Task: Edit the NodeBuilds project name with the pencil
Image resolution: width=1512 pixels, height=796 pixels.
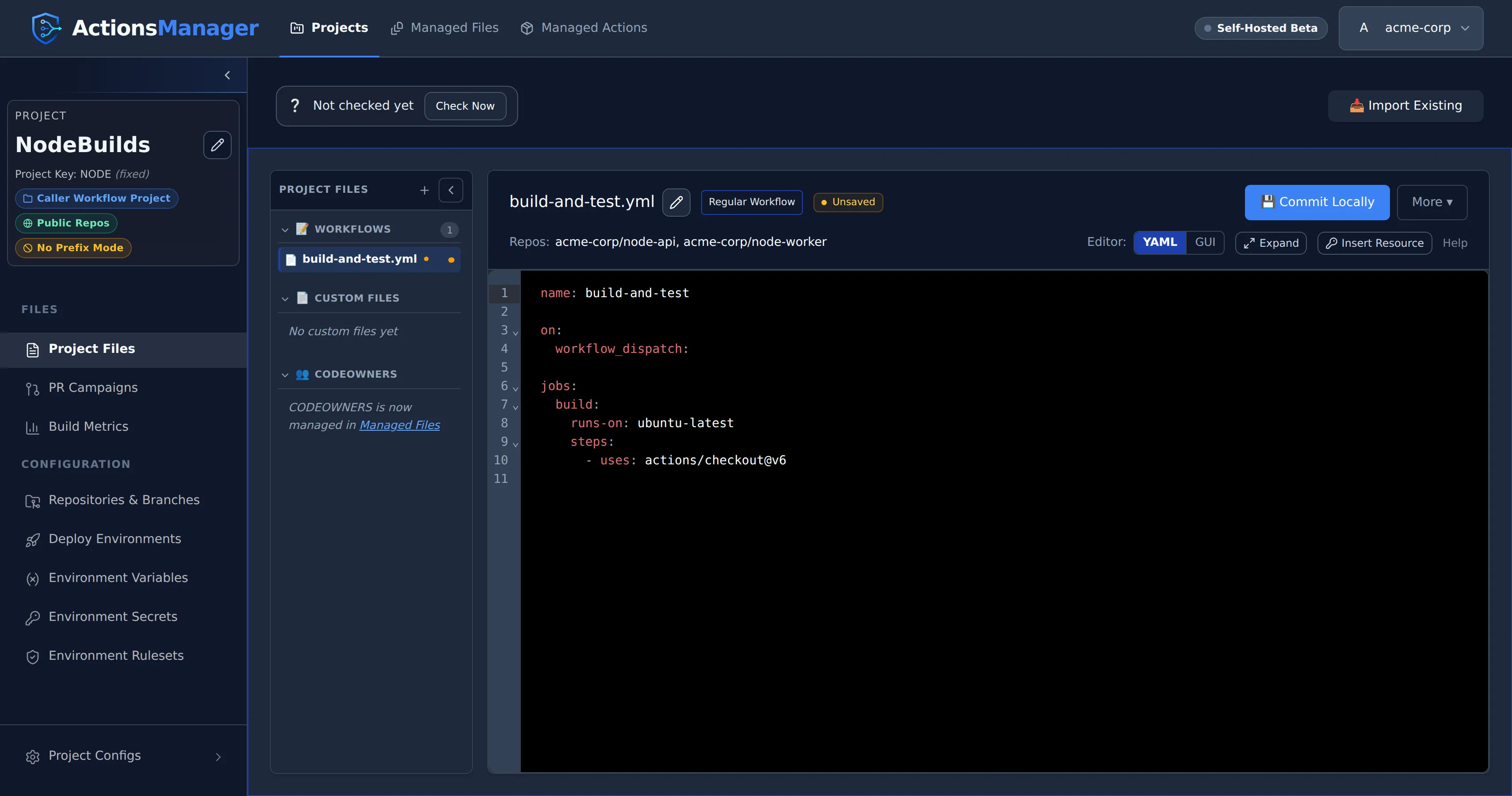Action: point(217,145)
